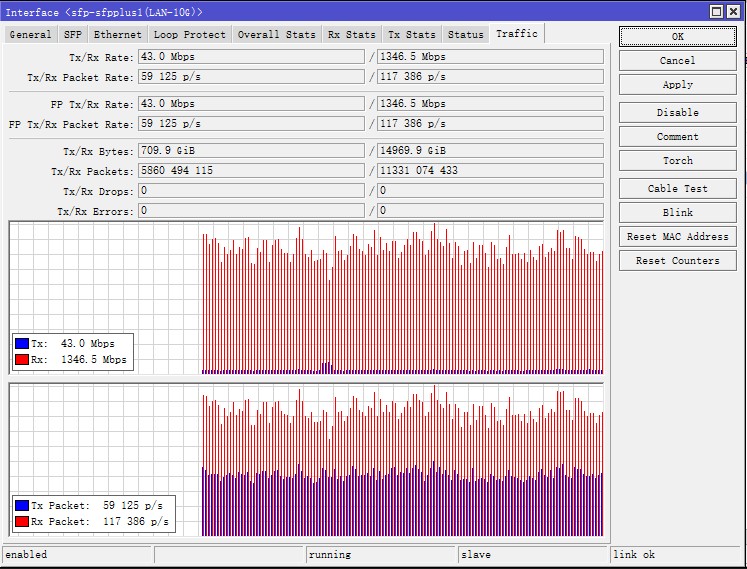Go to the Status tab
The width and height of the screenshot is (747, 569).
click(x=465, y=34)
